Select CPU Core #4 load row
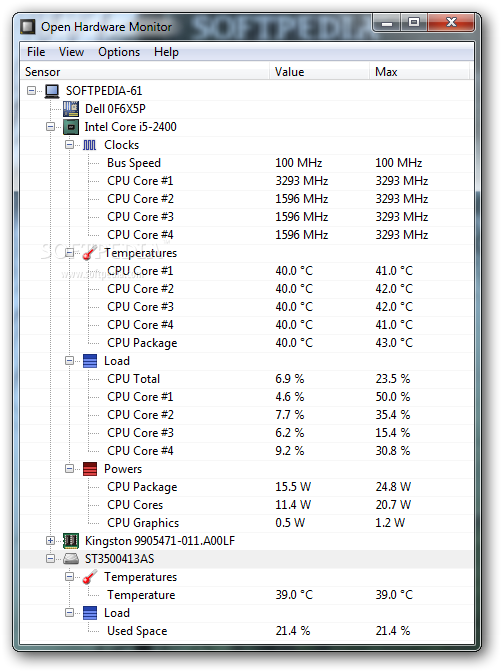Viewport: 502px width, 672px height. pyautogui.click(x=247, y=451)
